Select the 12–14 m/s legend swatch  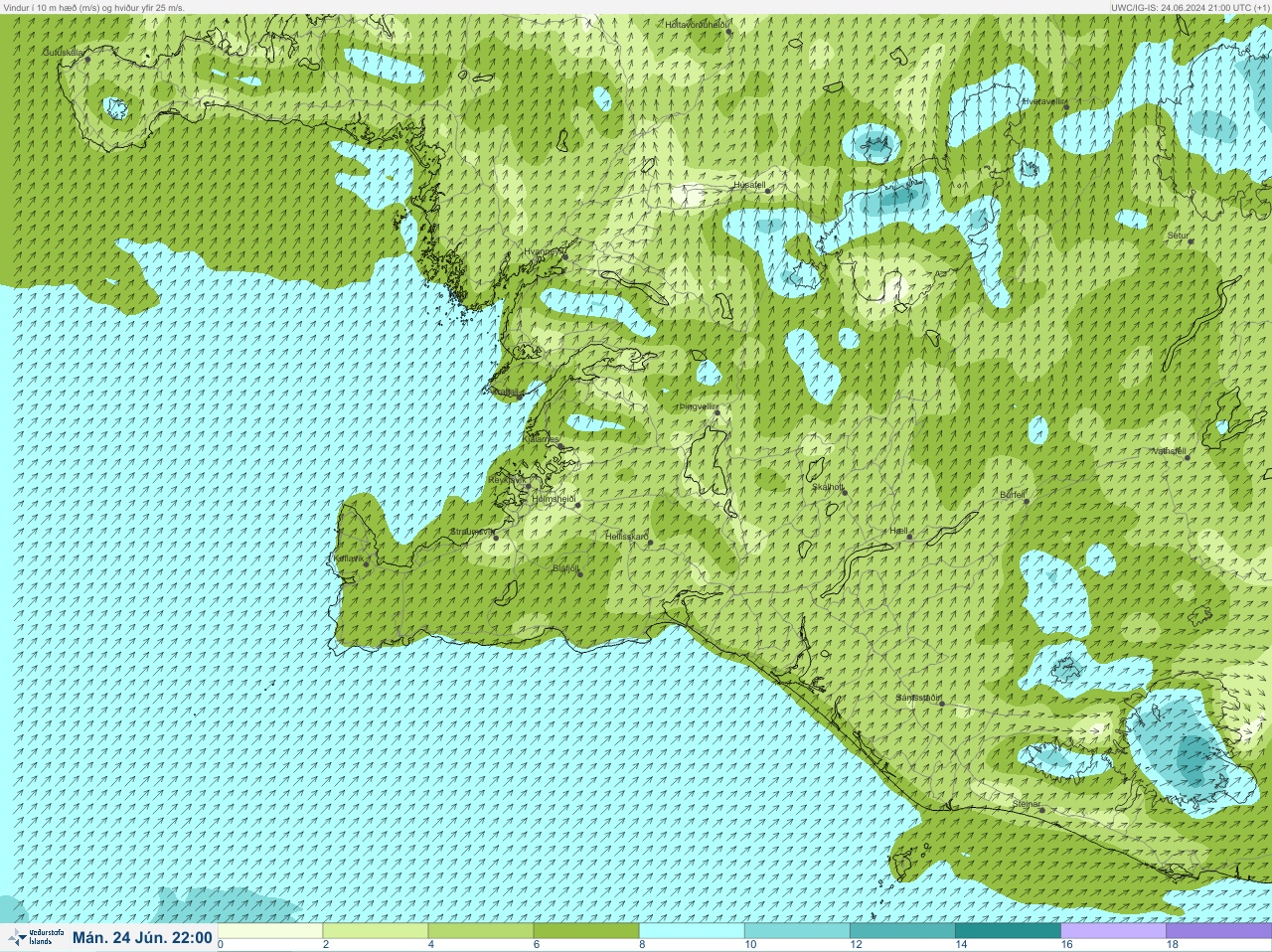click(902, 932)
